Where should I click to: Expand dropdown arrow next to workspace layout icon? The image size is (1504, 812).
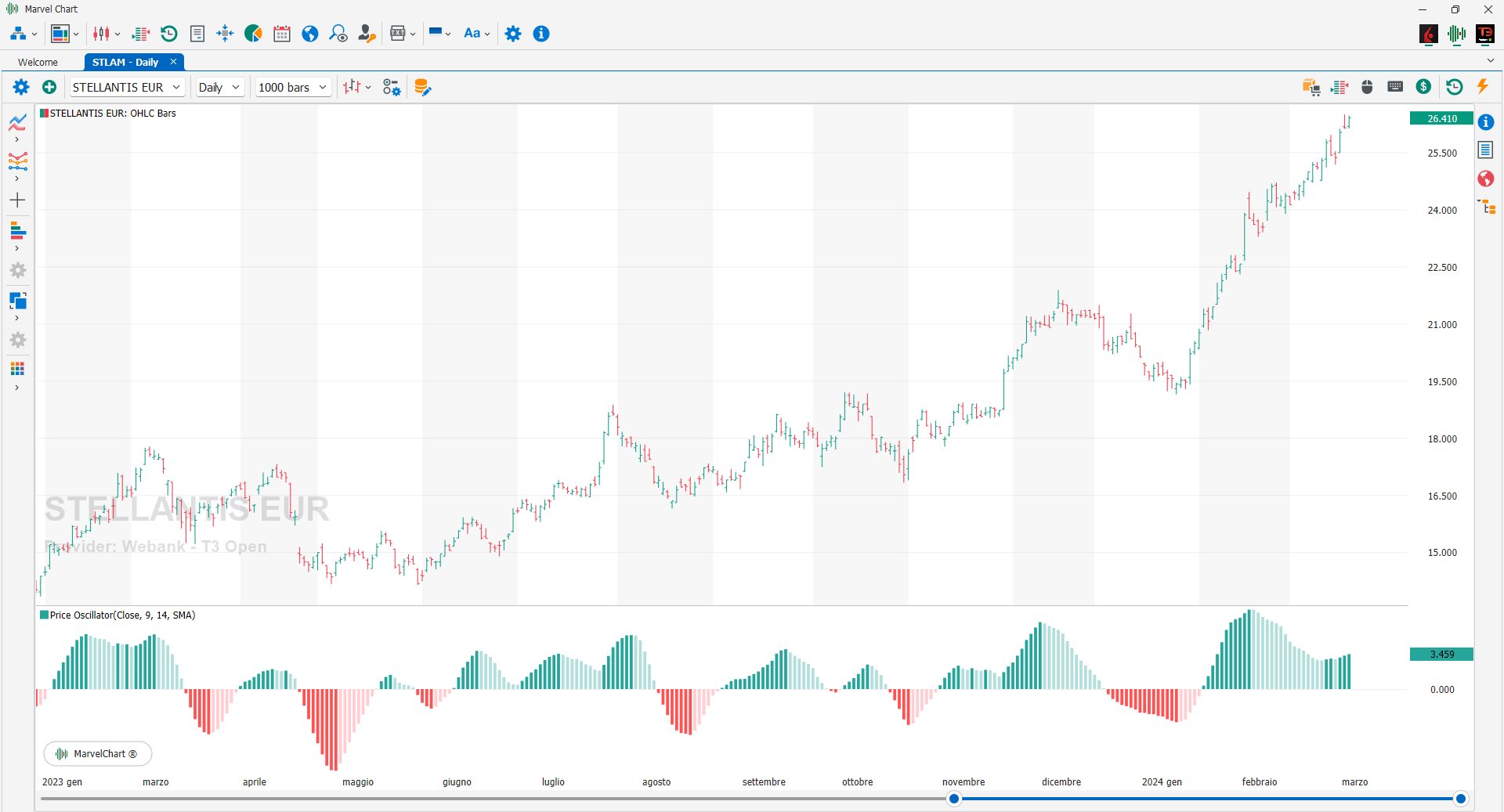click(x=76, y=34)
